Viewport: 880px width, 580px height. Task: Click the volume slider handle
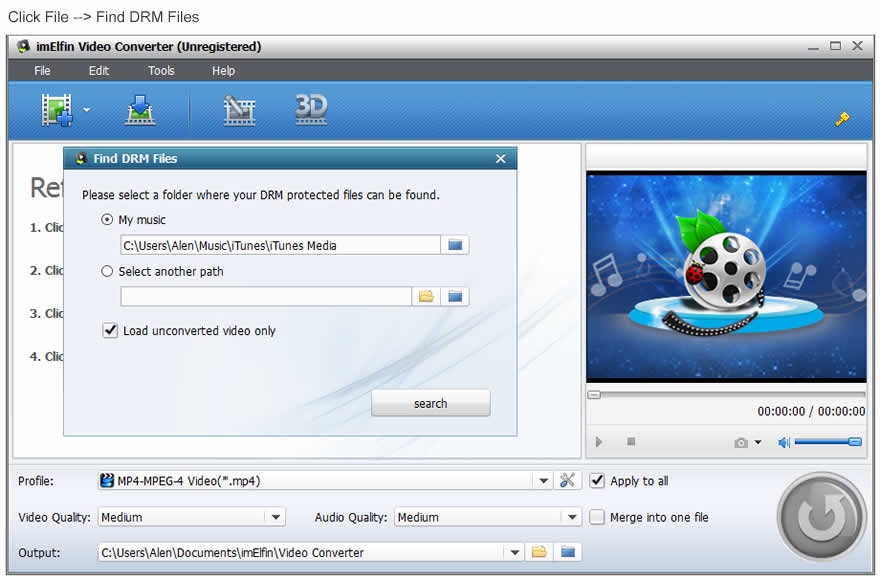[854, 442]
